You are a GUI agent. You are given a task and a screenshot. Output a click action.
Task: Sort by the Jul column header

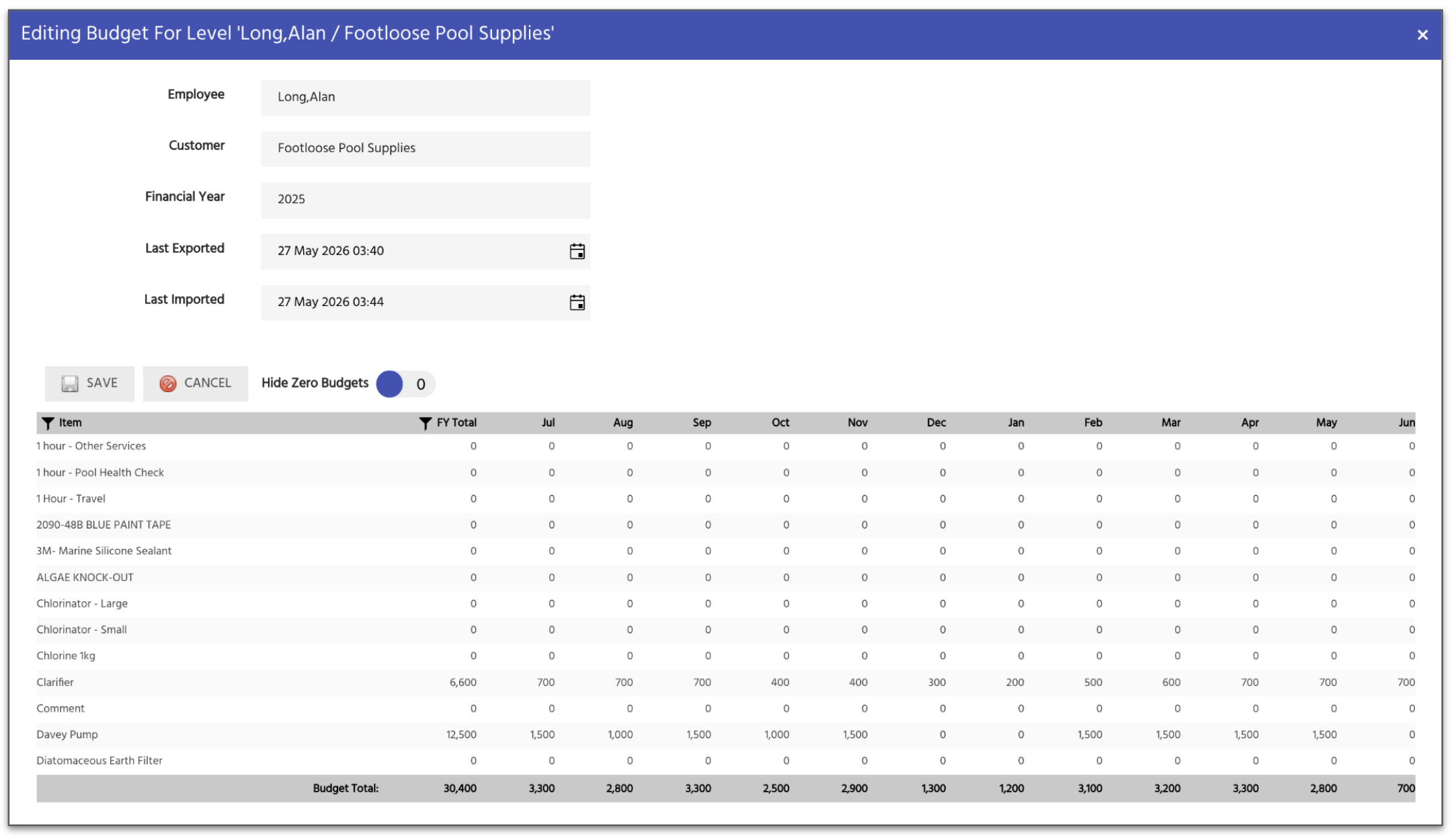548,423
